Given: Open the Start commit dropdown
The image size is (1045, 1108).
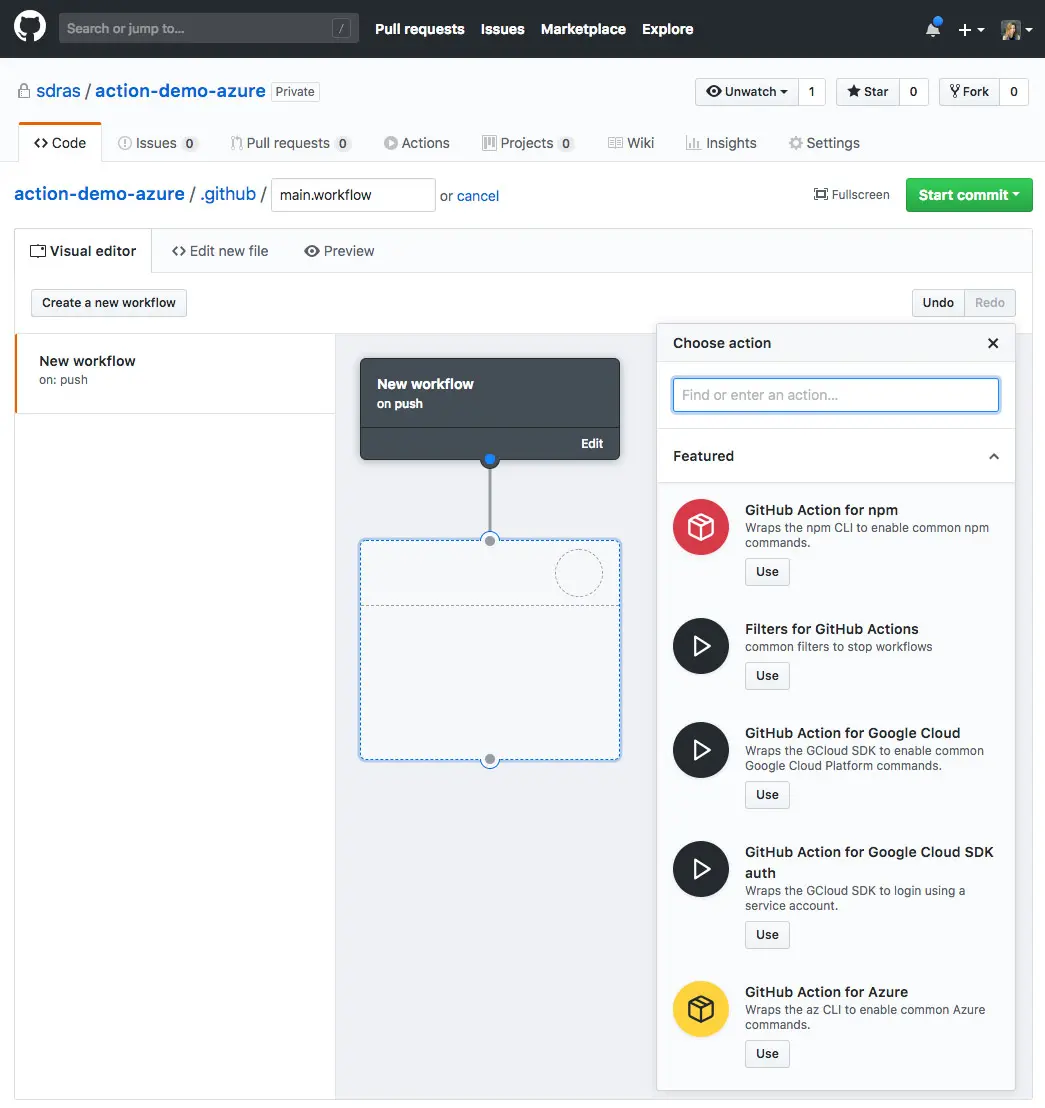Looking at the screenshot, I should click(x=969, y=195).
